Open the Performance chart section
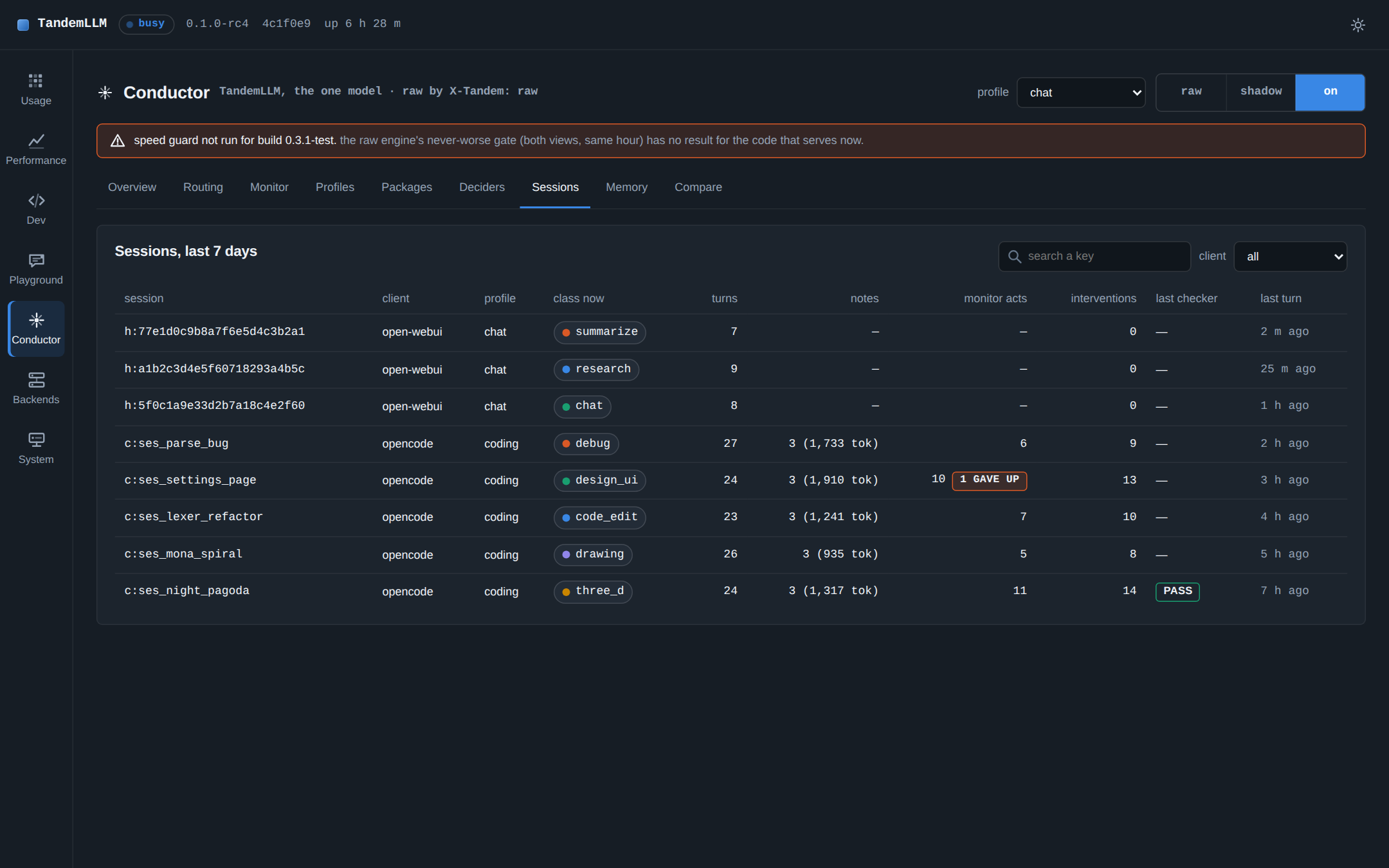Viewport: 1389px width, 868px height. pyautogui.click(x=36, y=149)
